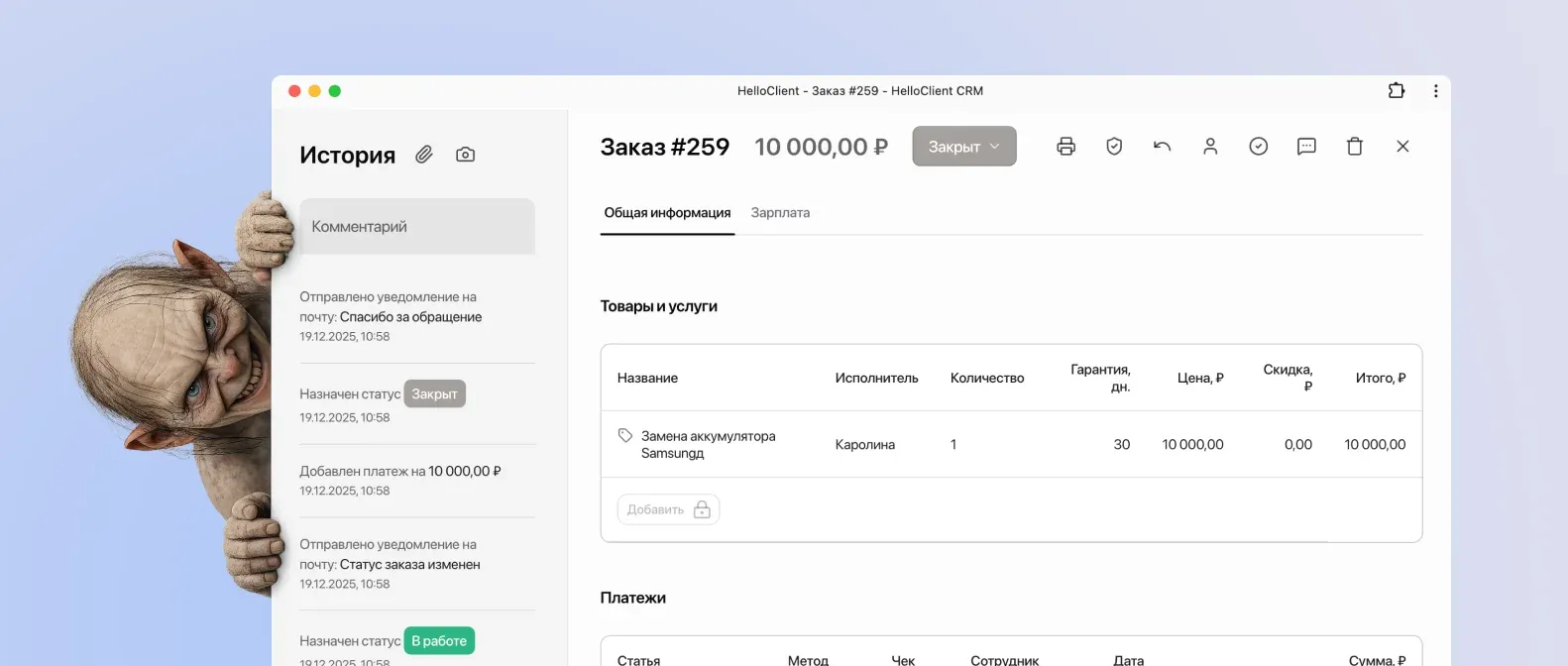This screenshot has height=666, width=1568.
Task: Select 'Статус заказа изменен' notification text
Action: tap(410, 565)
